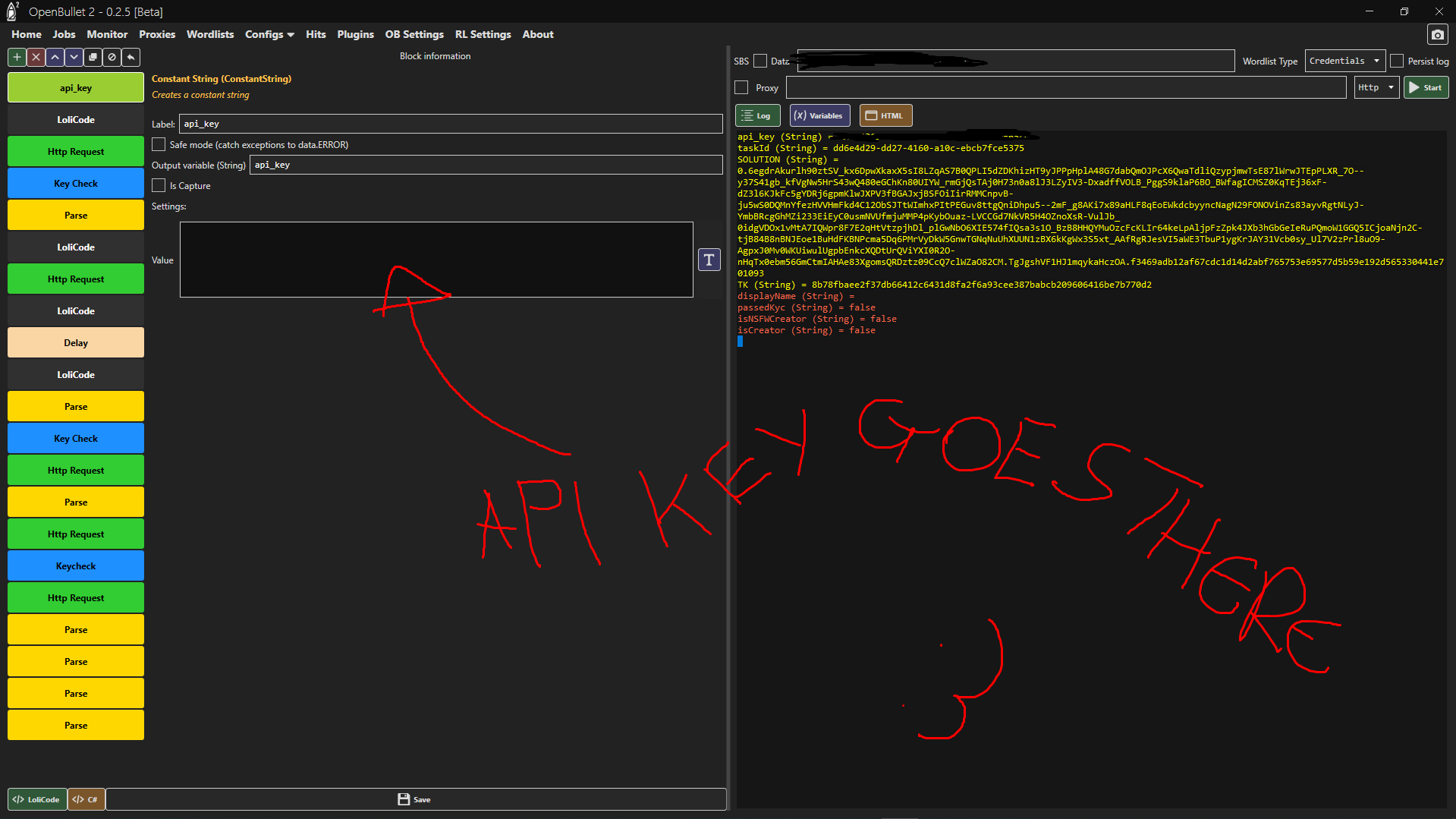The height and width of the screenshot is (819, 1456).
Task: Clone the selected block
Action: pos(93,57)
